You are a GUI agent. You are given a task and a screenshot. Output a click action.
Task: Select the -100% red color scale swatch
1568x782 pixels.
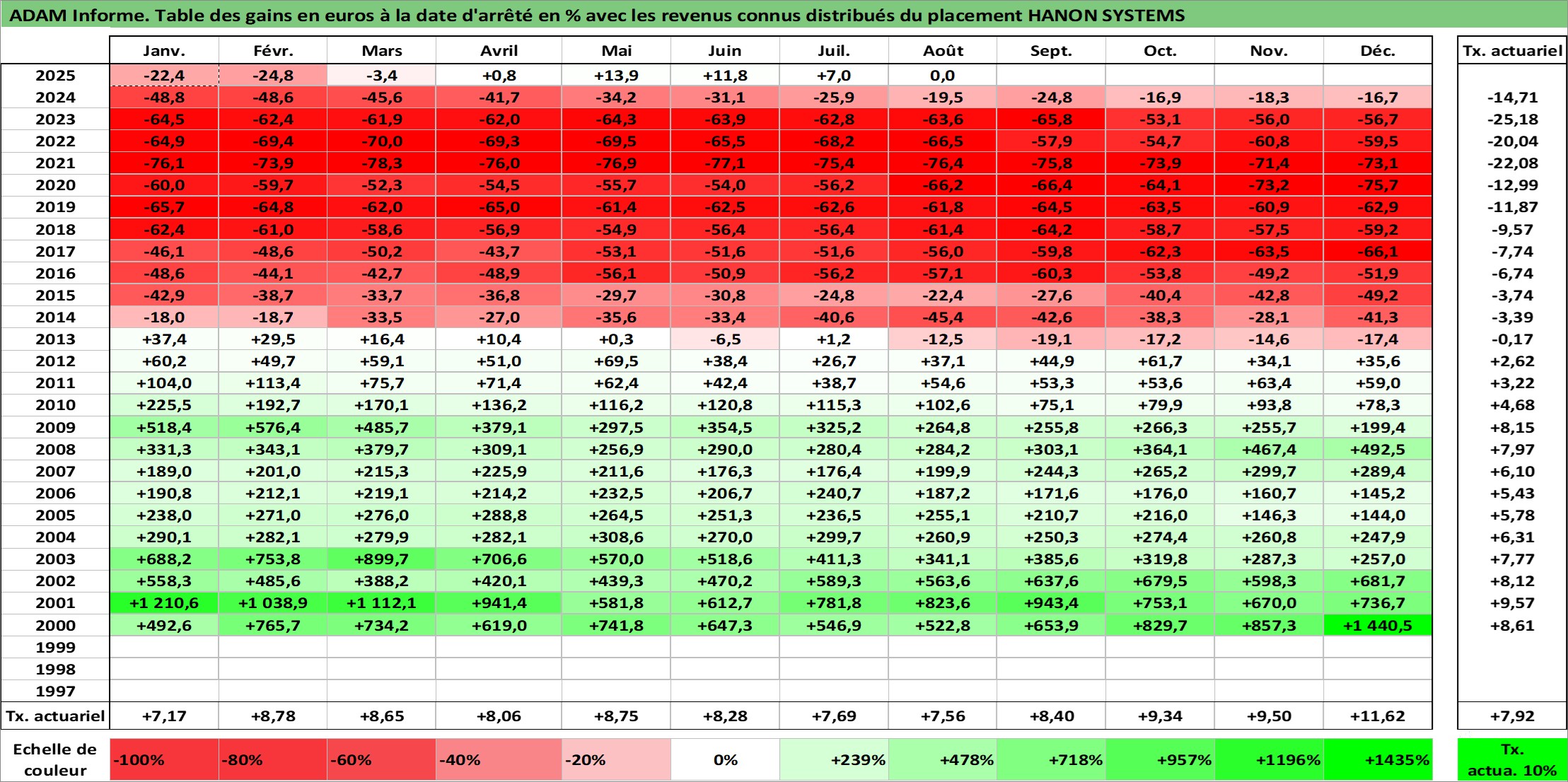164,760
